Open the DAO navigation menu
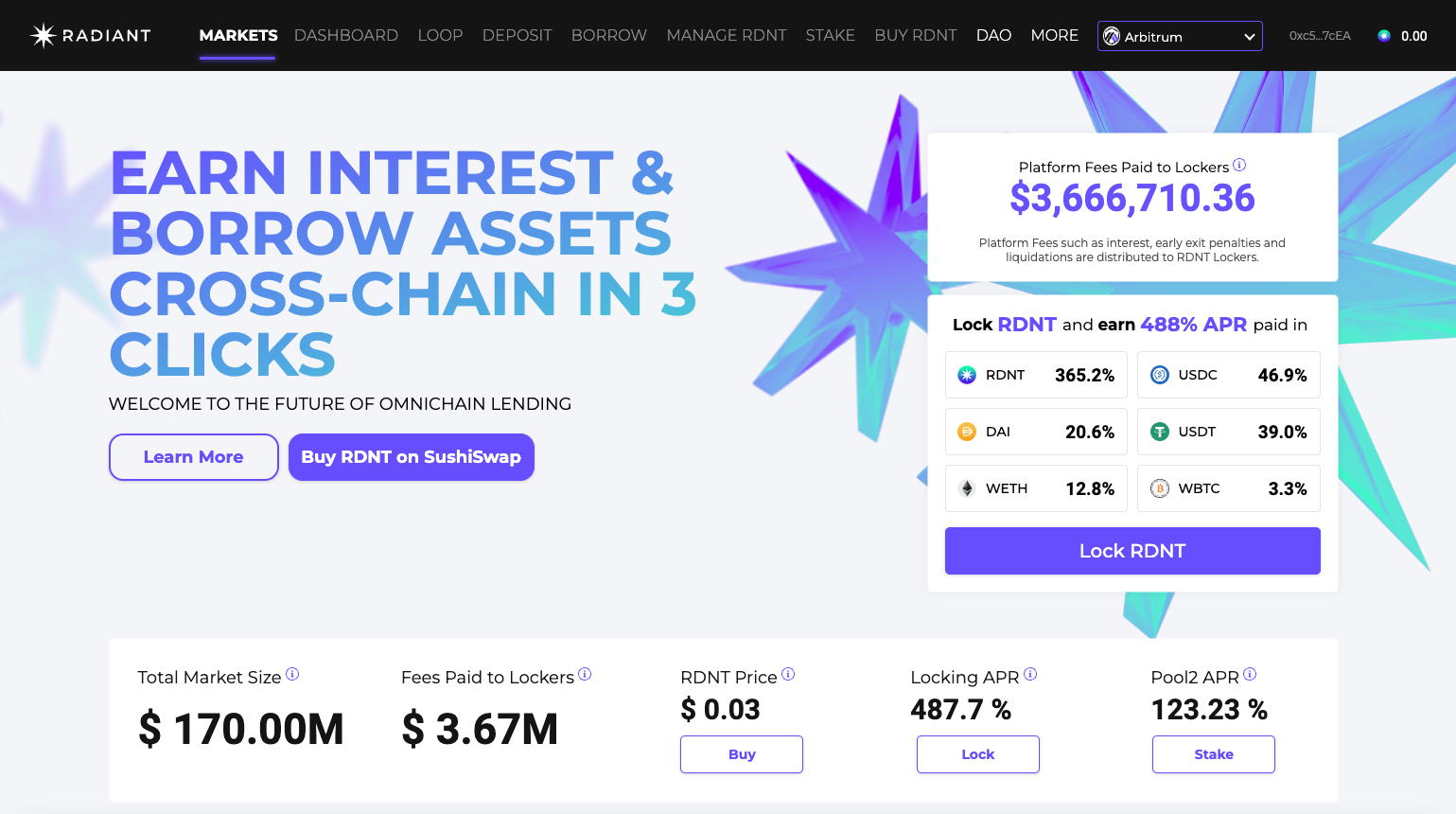This screenshot has width=1456, height=814. coord(993,35)
